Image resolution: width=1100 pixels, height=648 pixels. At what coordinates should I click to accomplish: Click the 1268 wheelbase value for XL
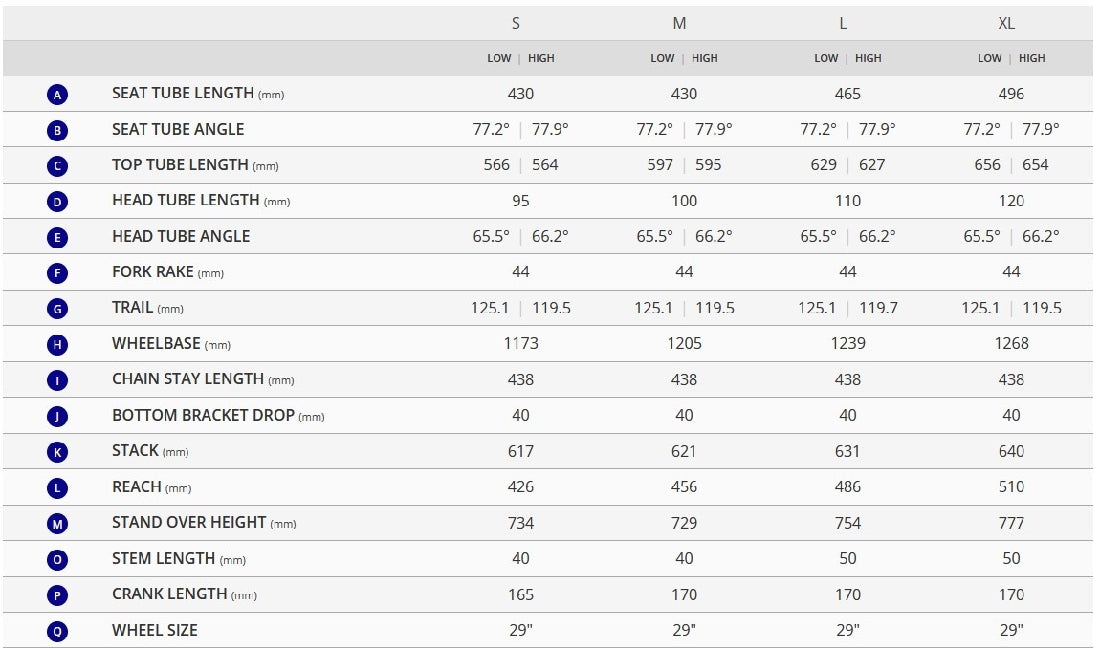tap(1011, 343)
